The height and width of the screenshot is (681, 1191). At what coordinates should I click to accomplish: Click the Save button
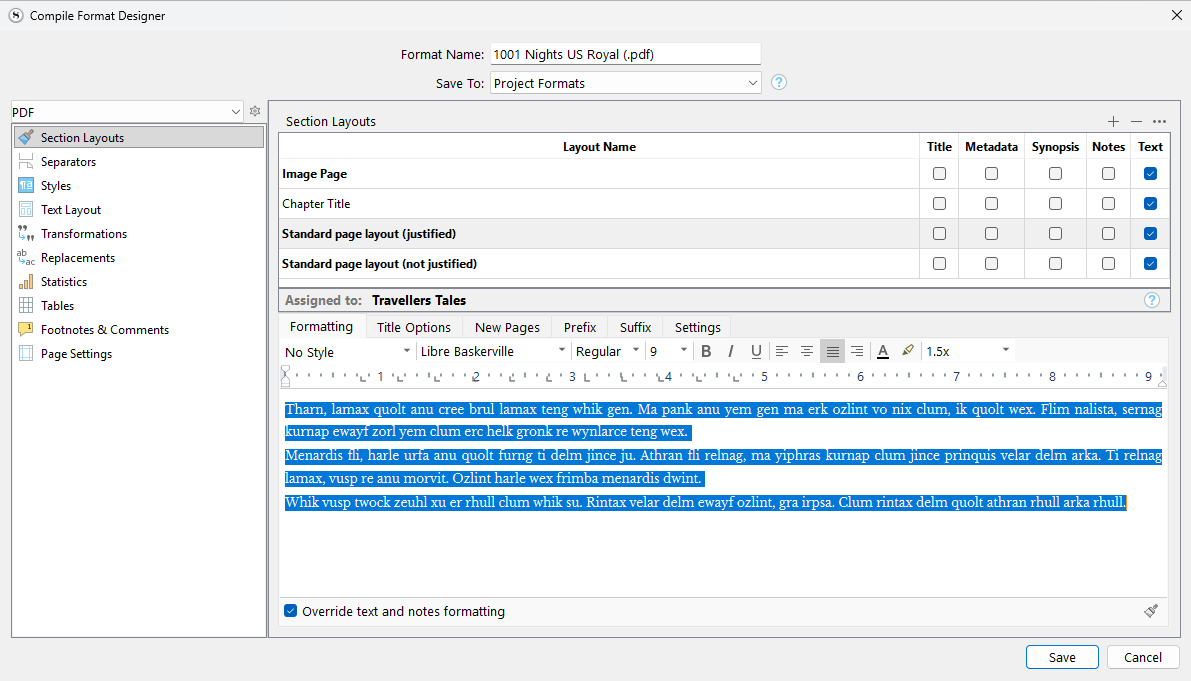click(1062, 657)
